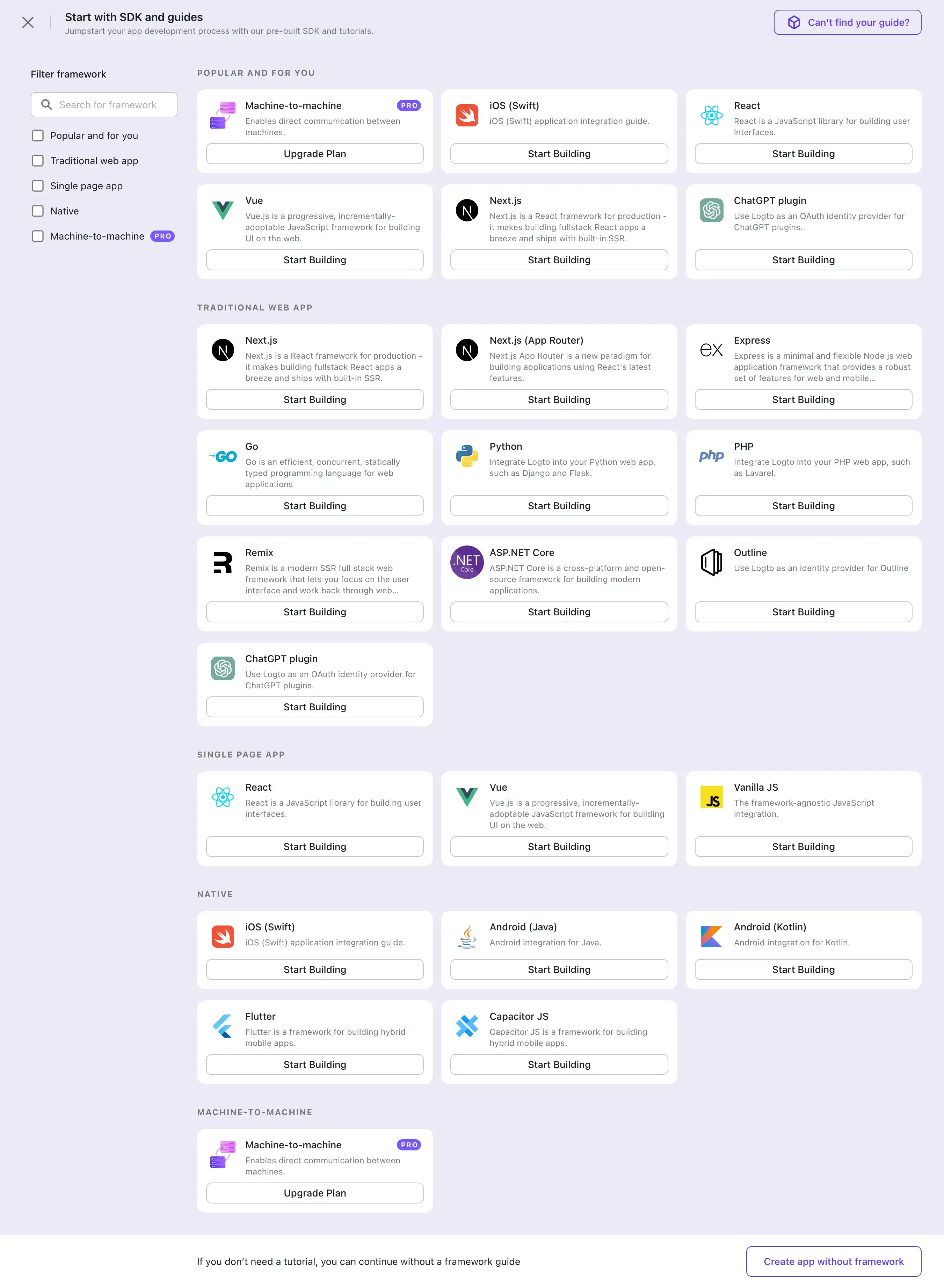Focus the Search for framework field
The width and height of the screenshot is (944, 1288).
[x=108, y=105]
